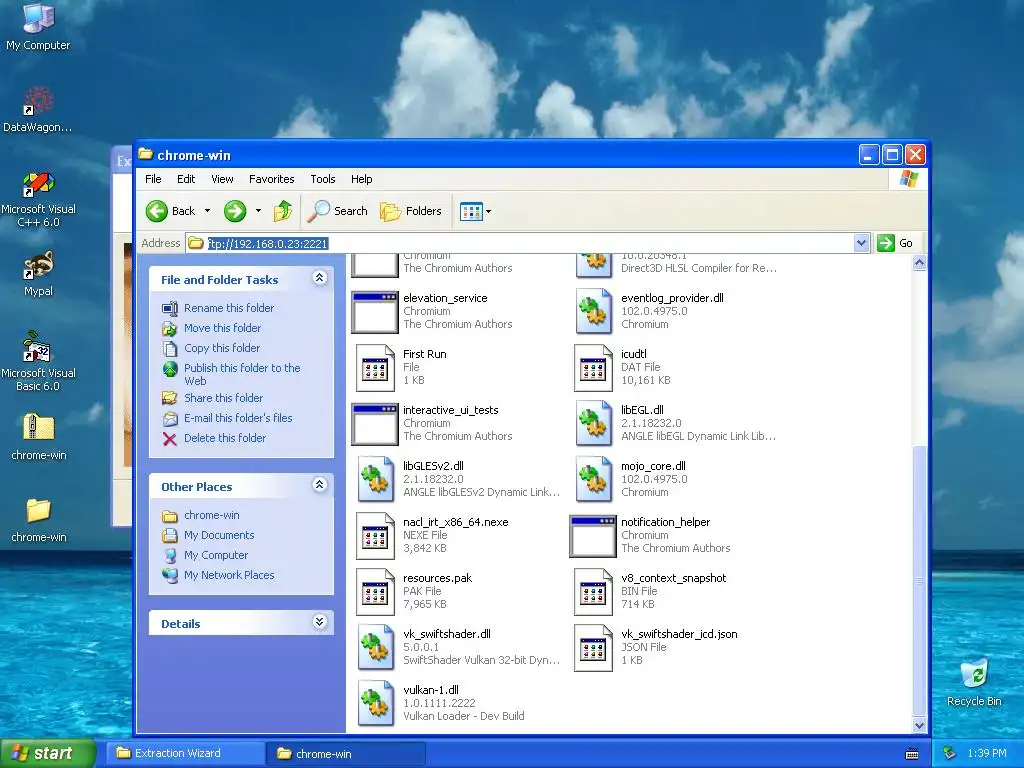The height and width of the screenshot is (768, 1024).
Task: Select interactive_ui_tests application
Action: click(431, 423)
